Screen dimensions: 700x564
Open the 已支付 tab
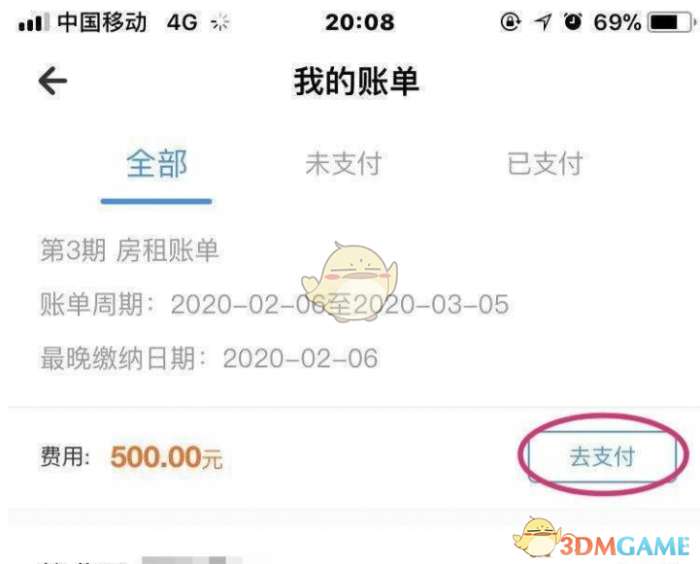point(545,164)
